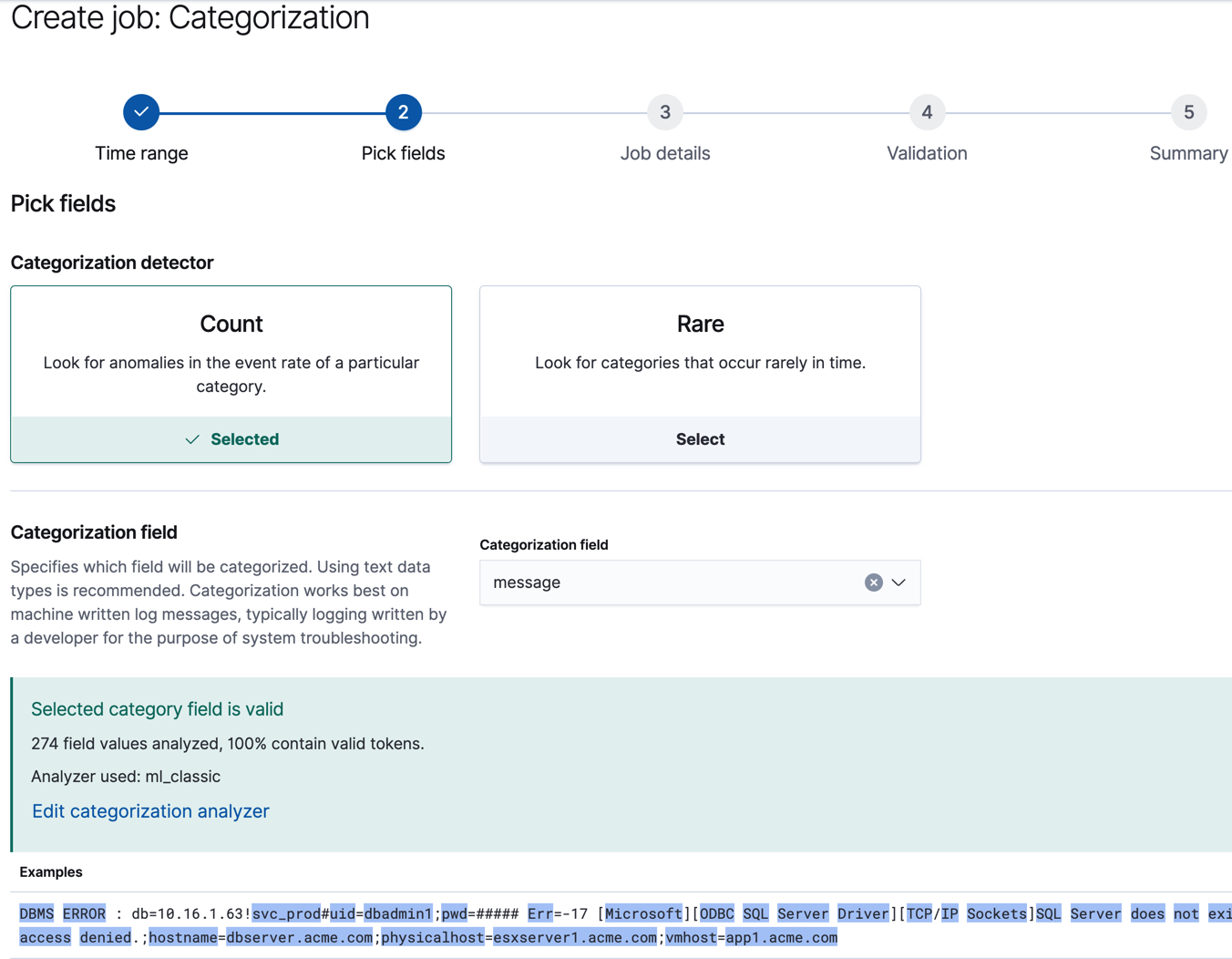This screenshot has width=1232, height=959.
Task: Click the step 4 Validation circle
Action: (927, 111)
